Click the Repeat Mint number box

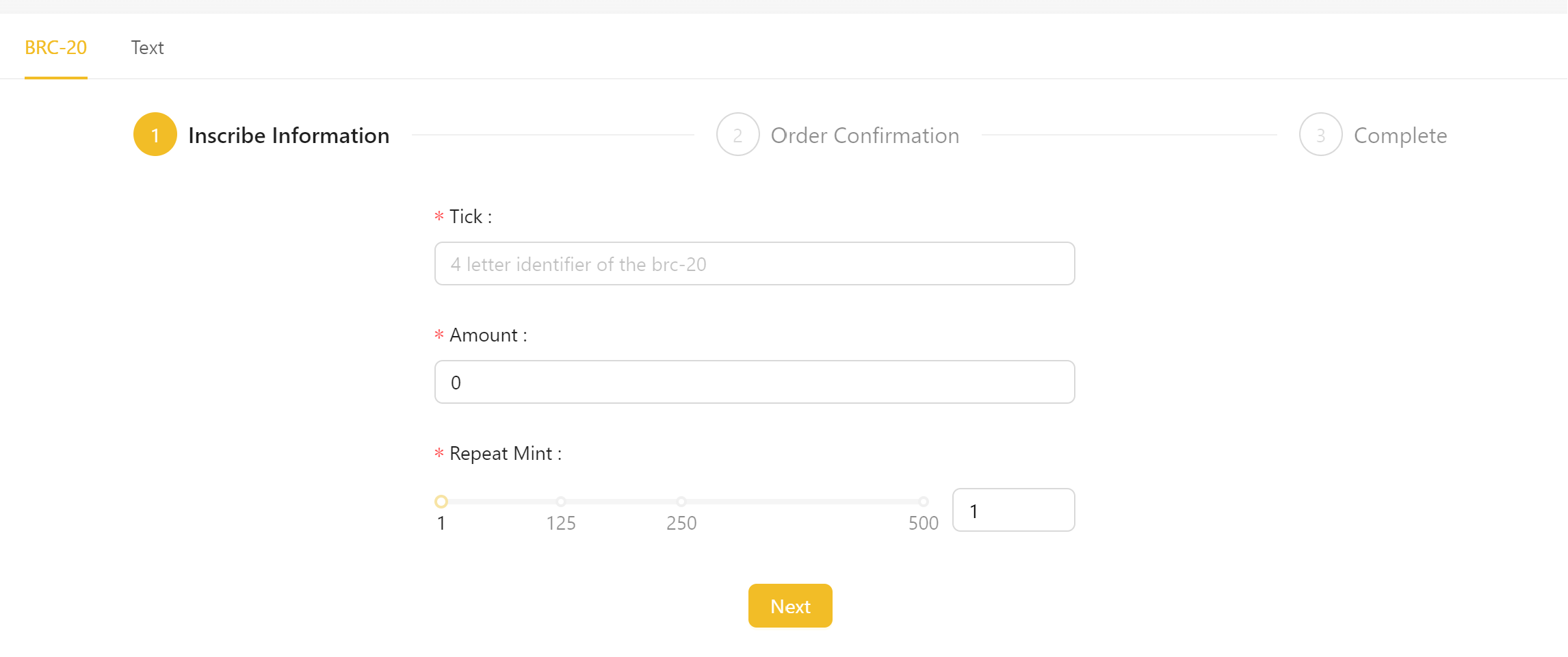click(1012, 511)
